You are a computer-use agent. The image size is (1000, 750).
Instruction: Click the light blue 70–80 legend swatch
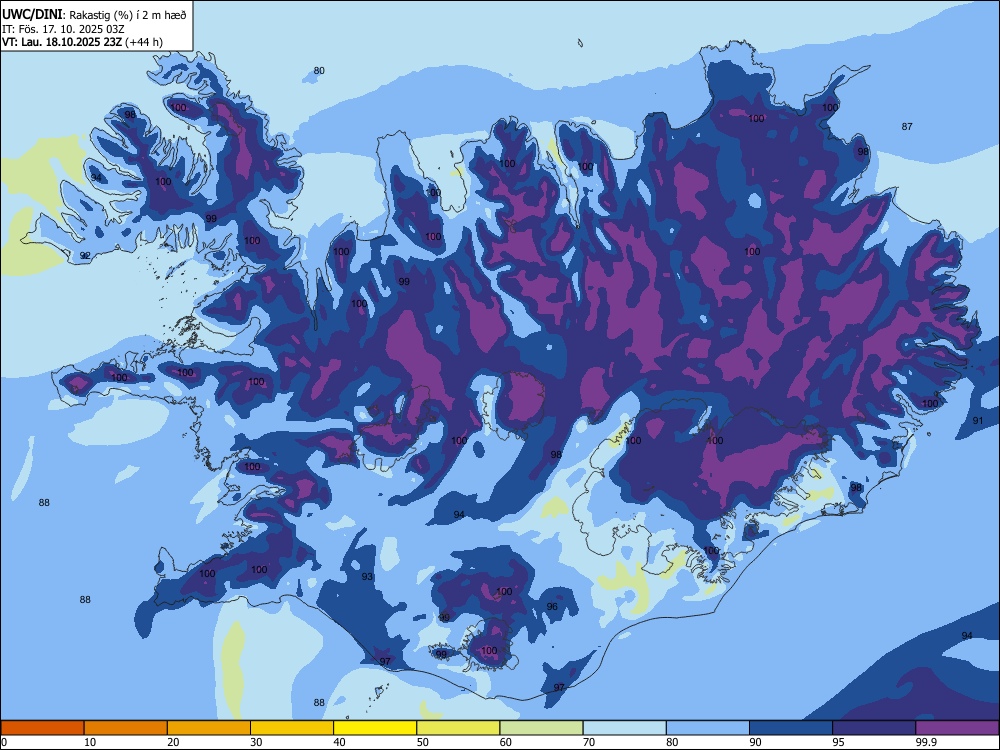(624, 728)
